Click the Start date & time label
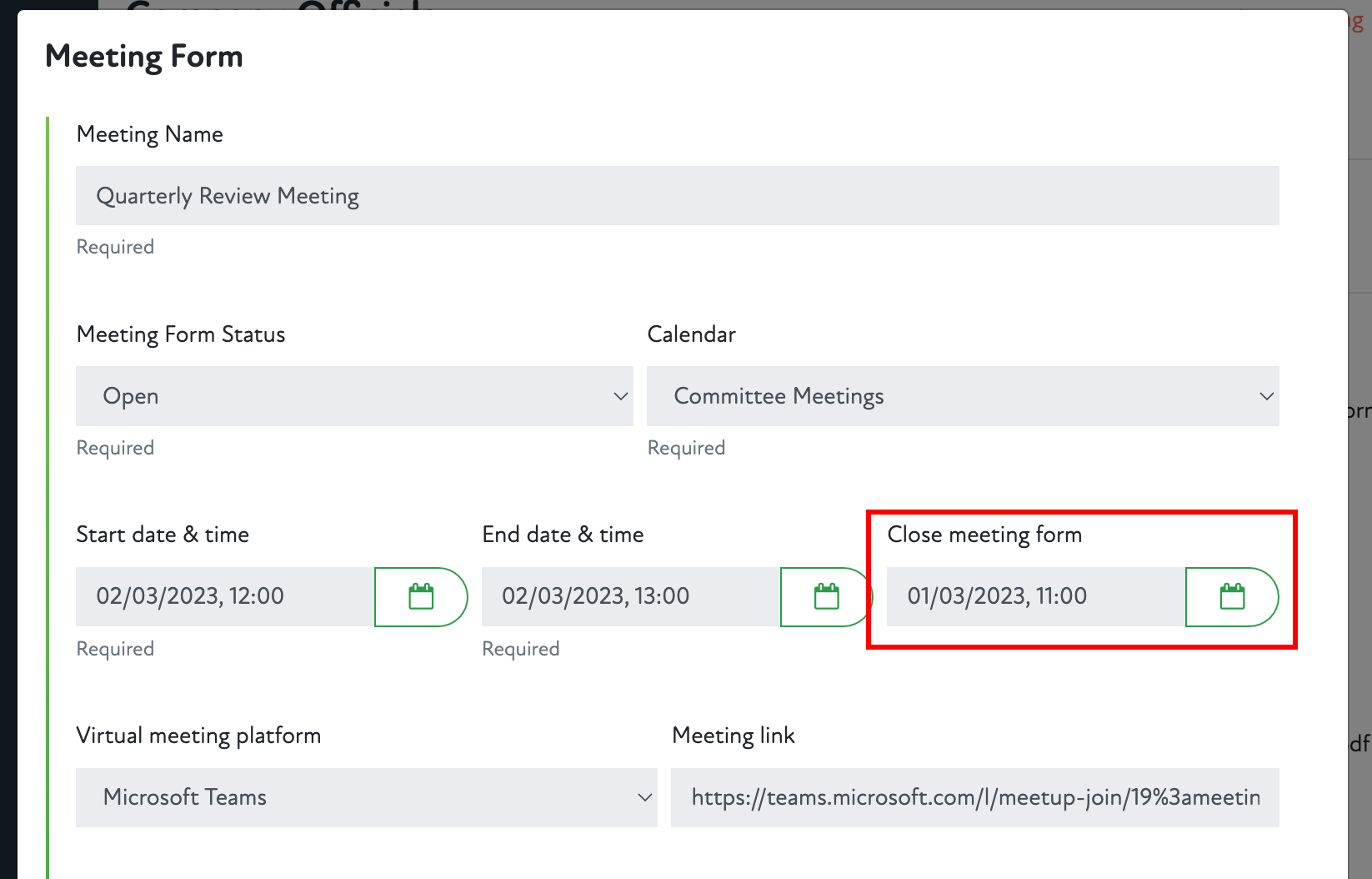Image resolution: width=1372 pixels, height=879 pixels. click(x=163, y=535)
